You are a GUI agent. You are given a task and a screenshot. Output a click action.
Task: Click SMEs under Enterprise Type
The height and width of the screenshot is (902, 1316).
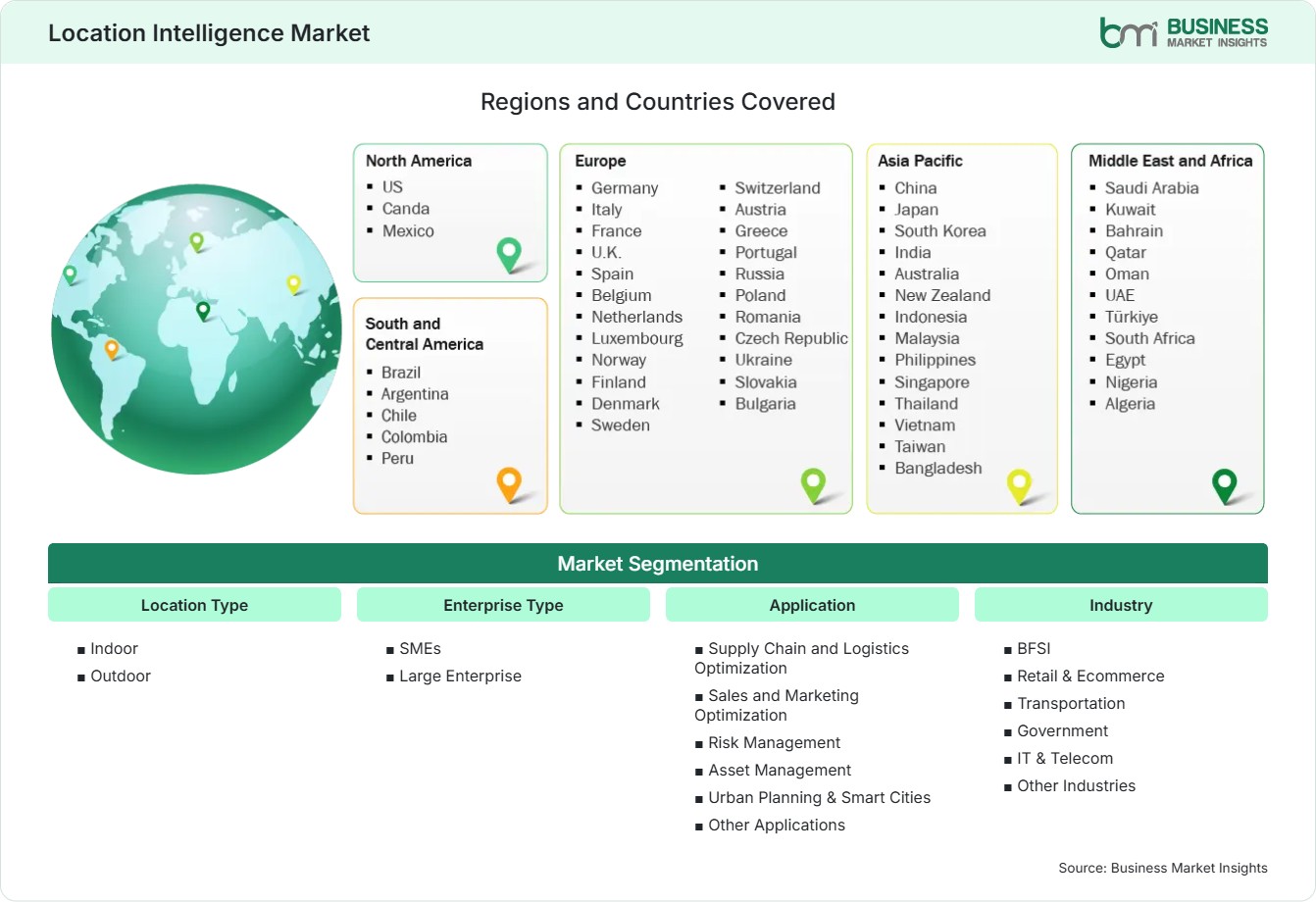[420, 649]
